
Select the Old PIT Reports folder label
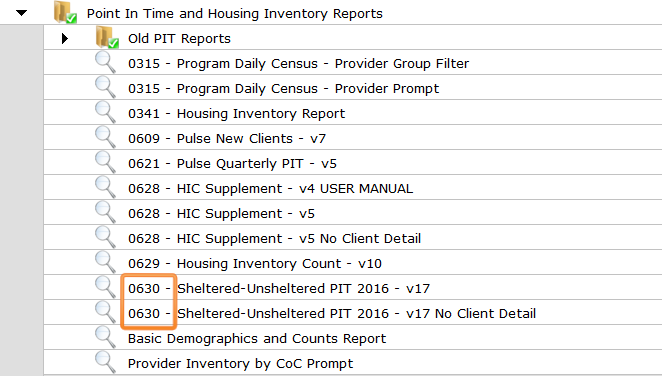(179, 38)
